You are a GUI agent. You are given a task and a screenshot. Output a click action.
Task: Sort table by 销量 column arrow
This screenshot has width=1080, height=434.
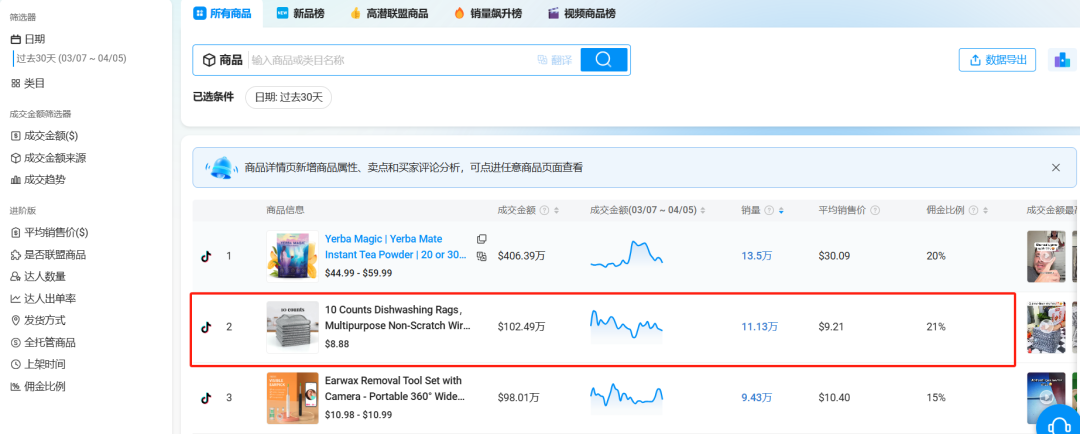(x=781, y=210)
